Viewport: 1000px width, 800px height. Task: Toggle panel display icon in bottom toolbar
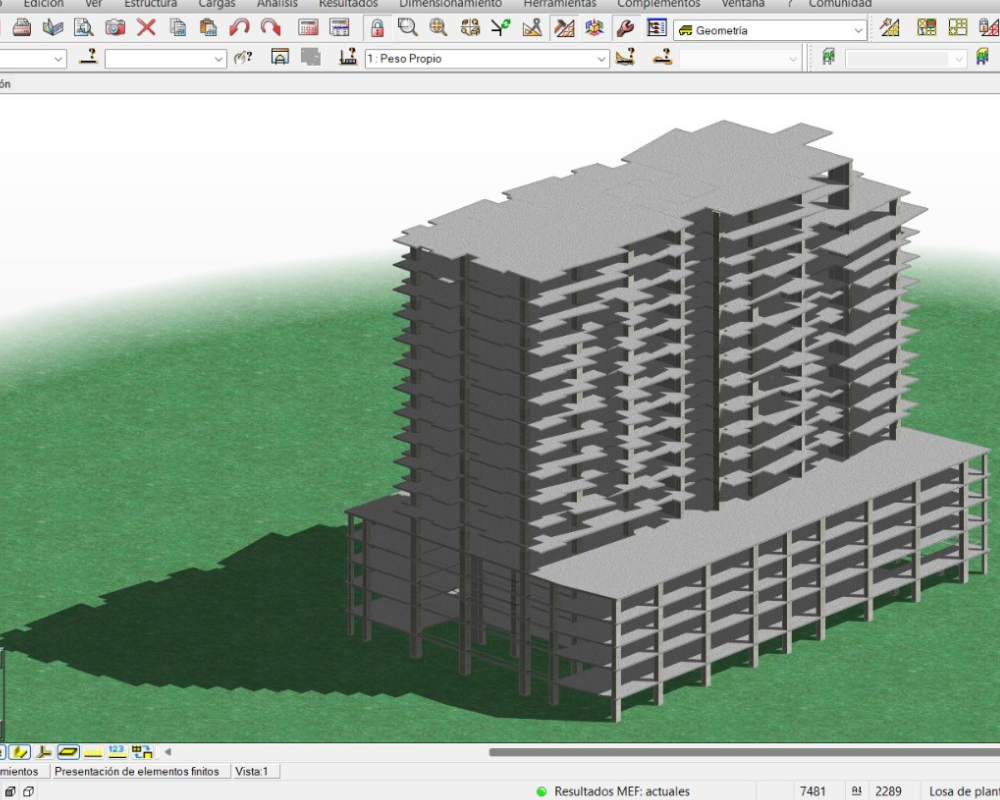tap(68, 751)
